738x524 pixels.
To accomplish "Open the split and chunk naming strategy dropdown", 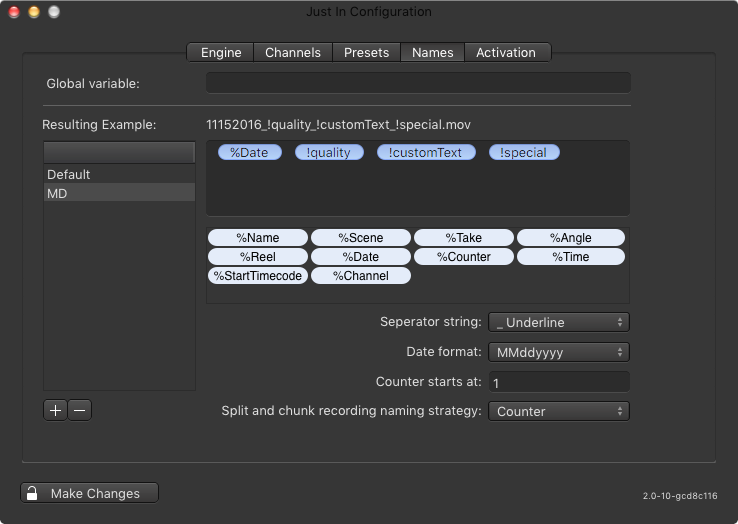I will pyautogui.click(x=559, y=411).
